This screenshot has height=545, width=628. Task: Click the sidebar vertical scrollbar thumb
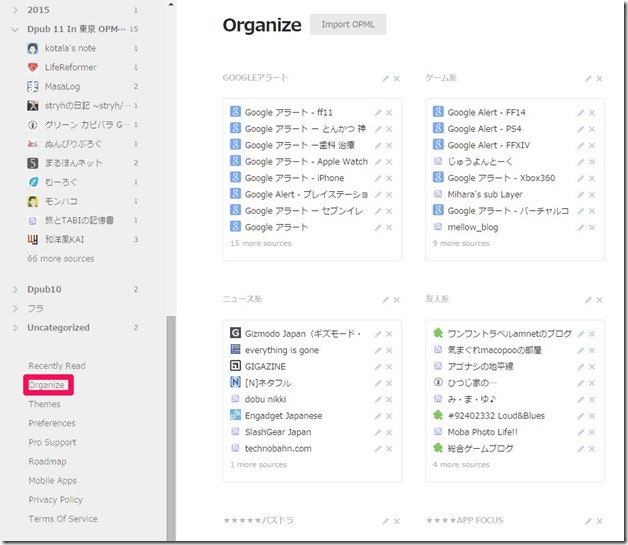pos(171,428)
